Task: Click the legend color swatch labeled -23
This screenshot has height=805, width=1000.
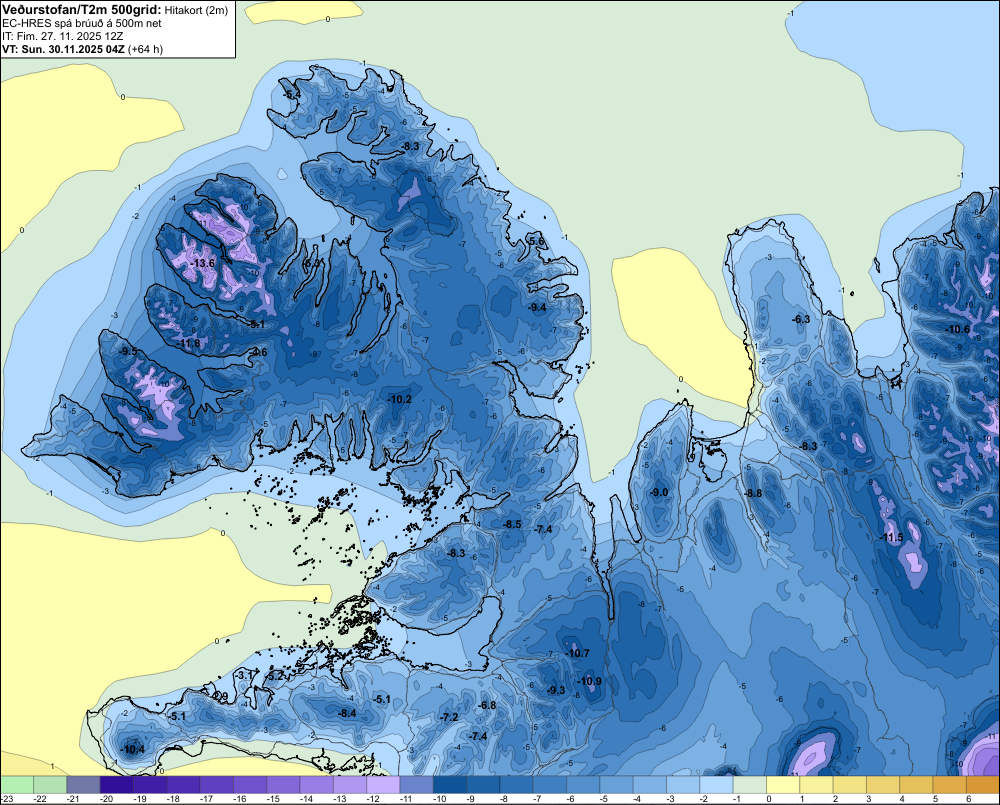Action: 17,785
